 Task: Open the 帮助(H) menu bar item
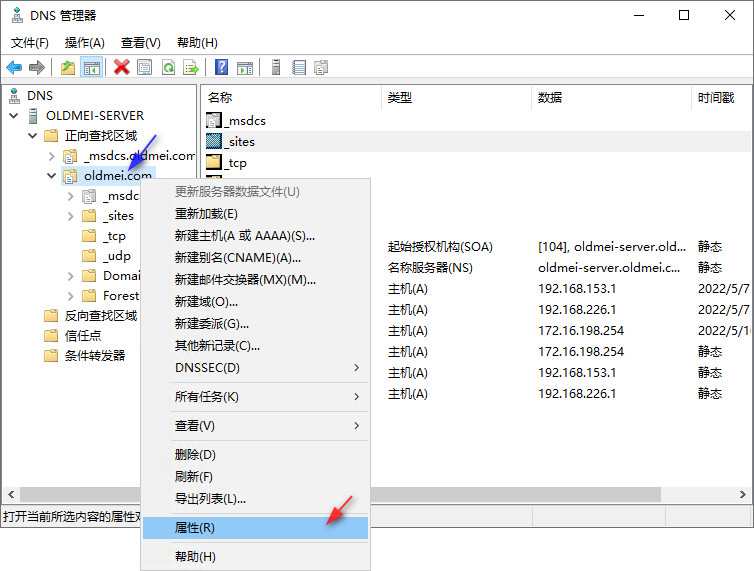pos(197,43)
